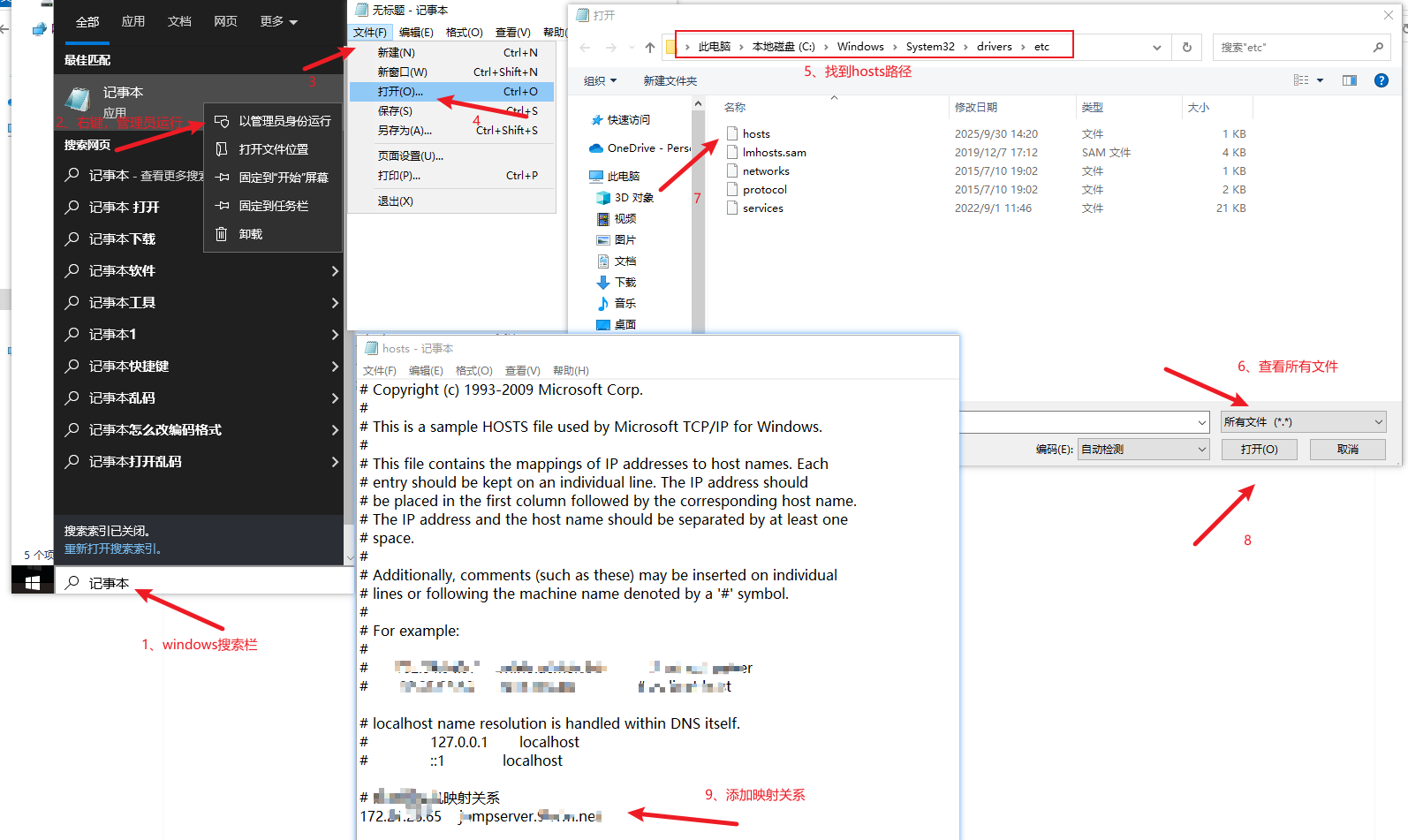Image resolution: width=1408 pixels, height=840 pixels.
Task: Sort file list by 修改日期 column header
Action: coord(1011,108)
